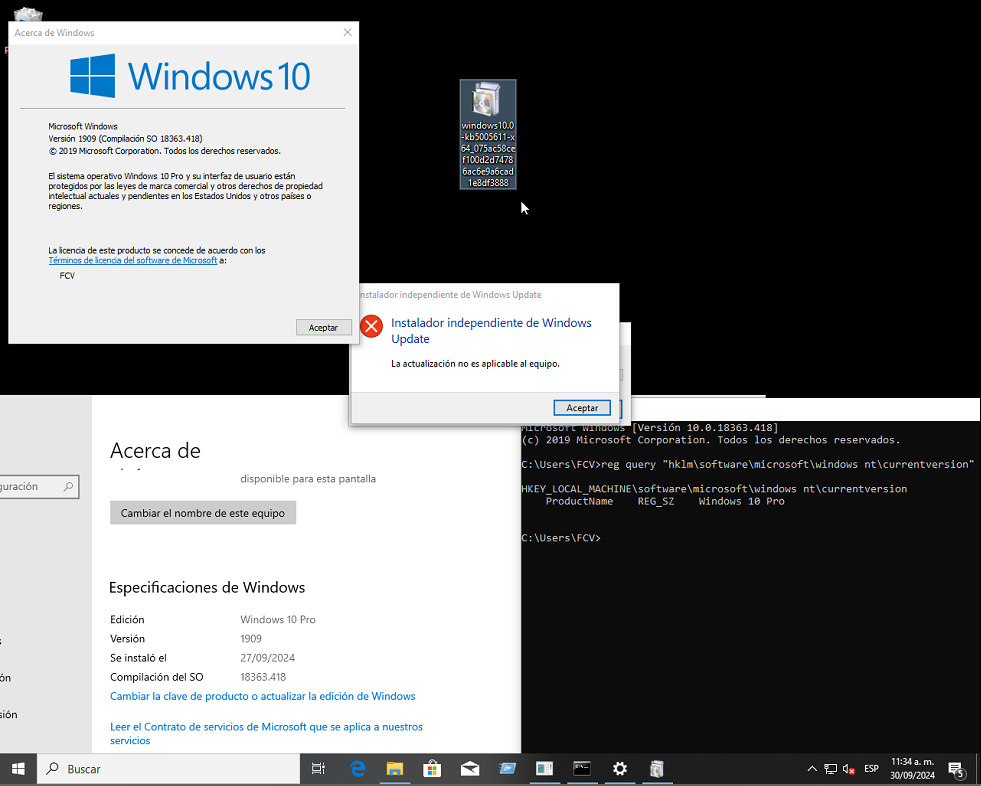Click Aceptar in the Acerca de Windows dialog
981x786 pixels.
pyautogui.click(x=323, y=327)
